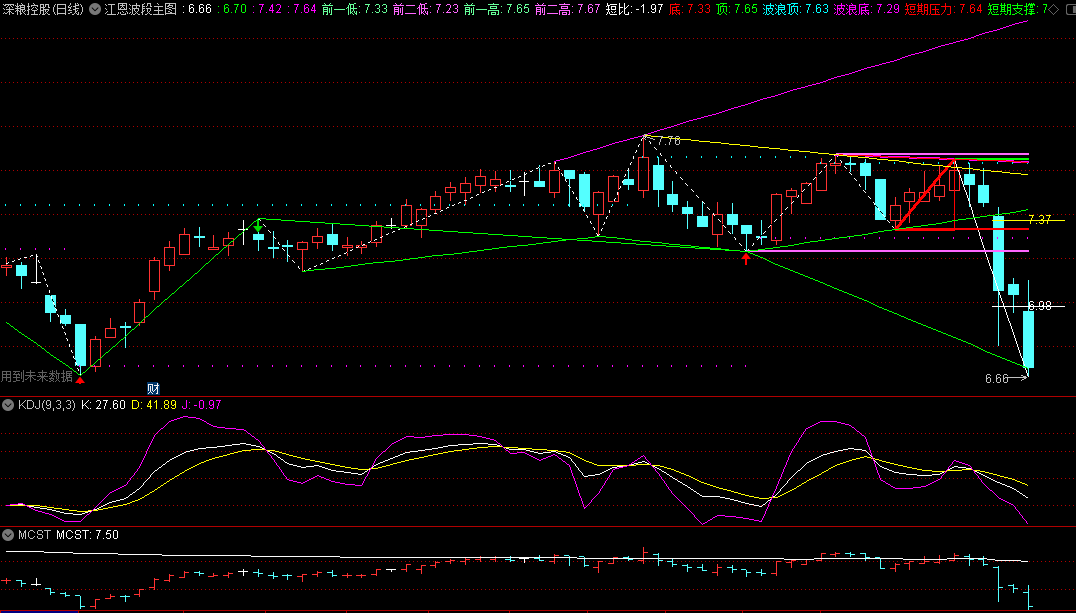Click the 短期压力: 7.64 readout
The width and height of the screenshot is (1076, 613).
pos(943,10)
